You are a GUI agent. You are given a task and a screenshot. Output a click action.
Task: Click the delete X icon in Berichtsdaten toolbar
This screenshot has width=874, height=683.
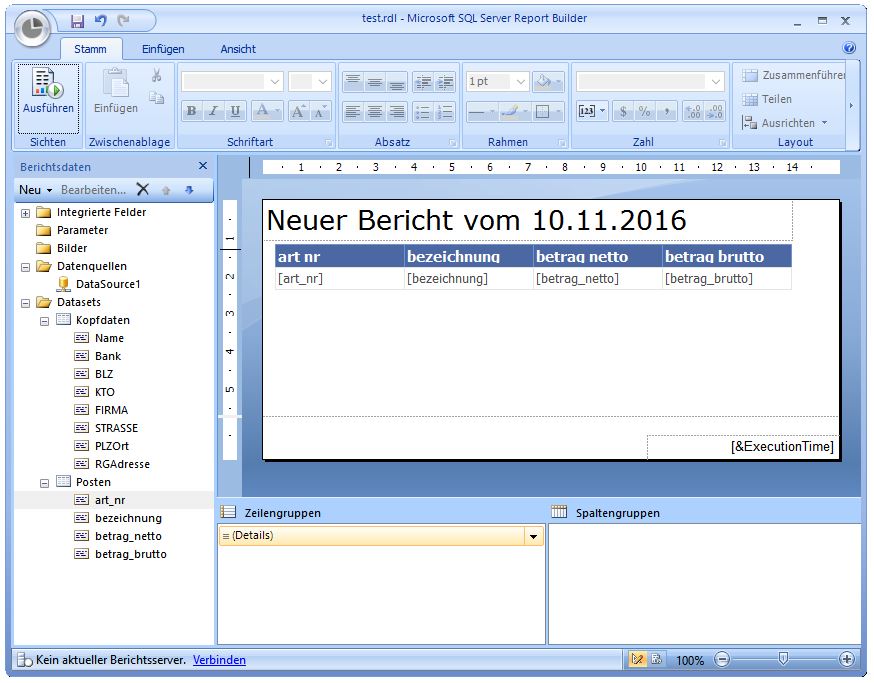point(143,190)
